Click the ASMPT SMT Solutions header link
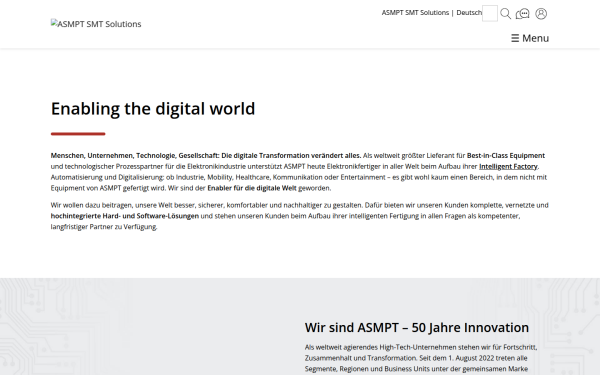 point(415,13)
